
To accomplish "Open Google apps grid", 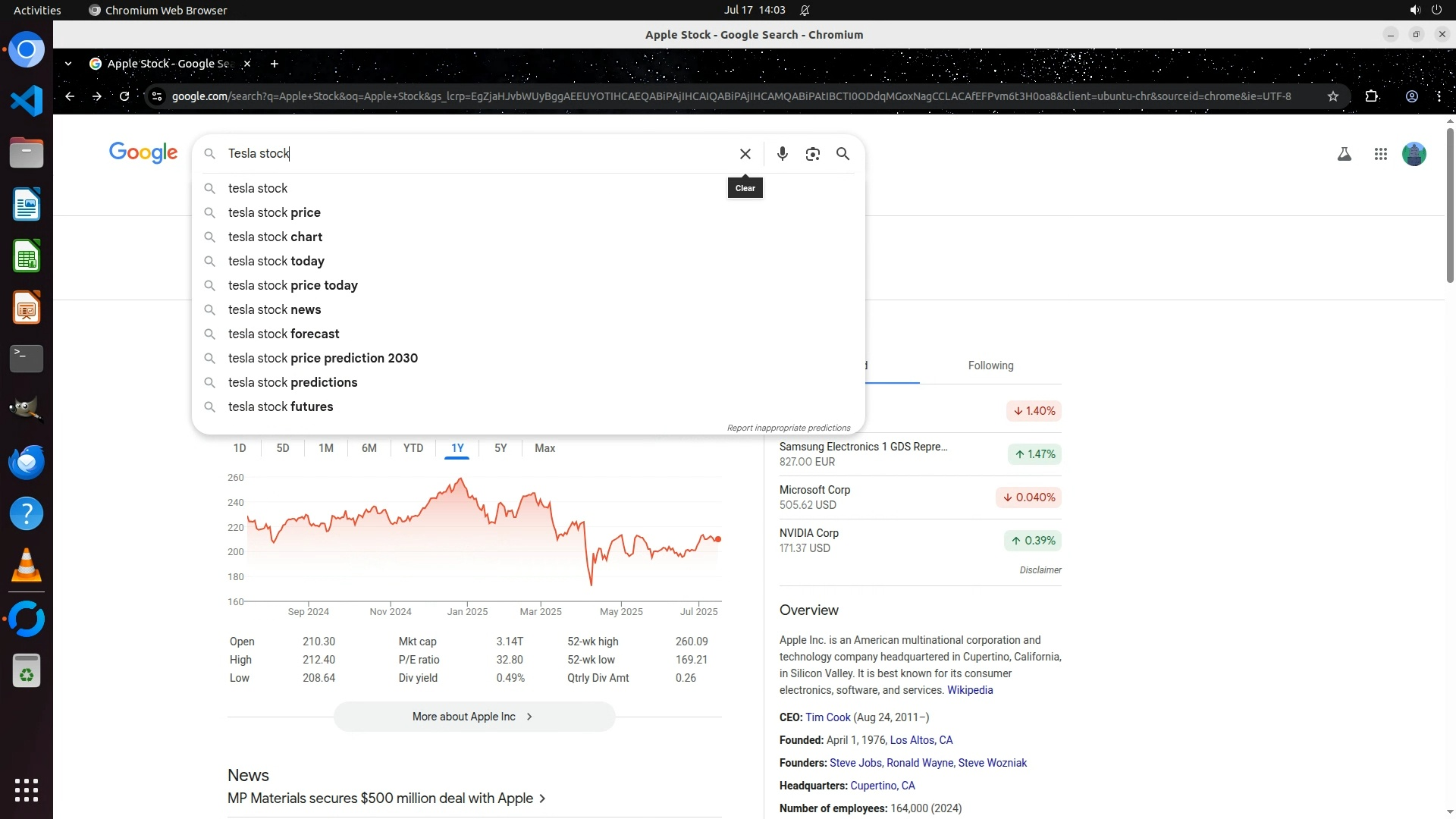I will point(1380,154).
